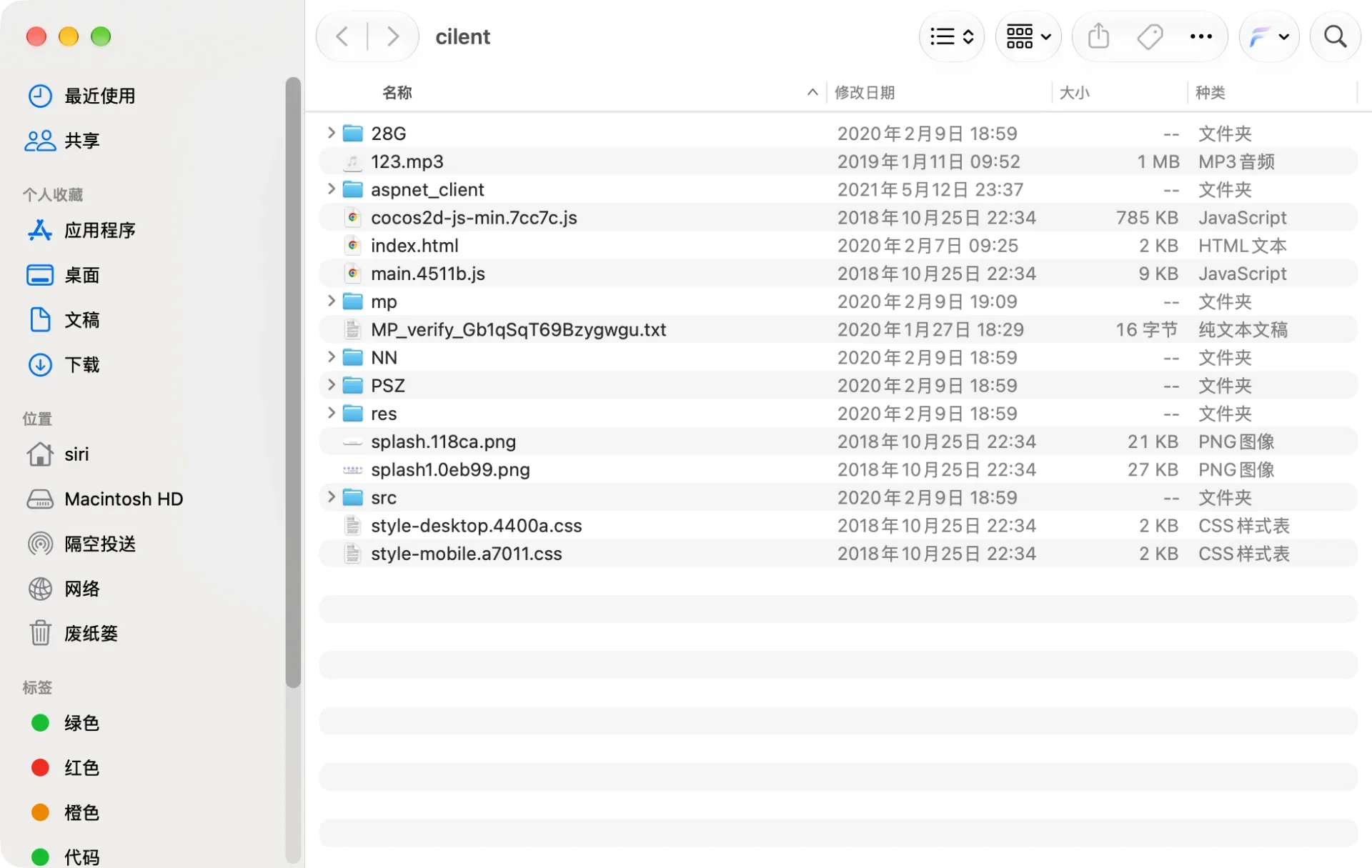
Task: Expand the NN folder
Action: coord(331,356)
